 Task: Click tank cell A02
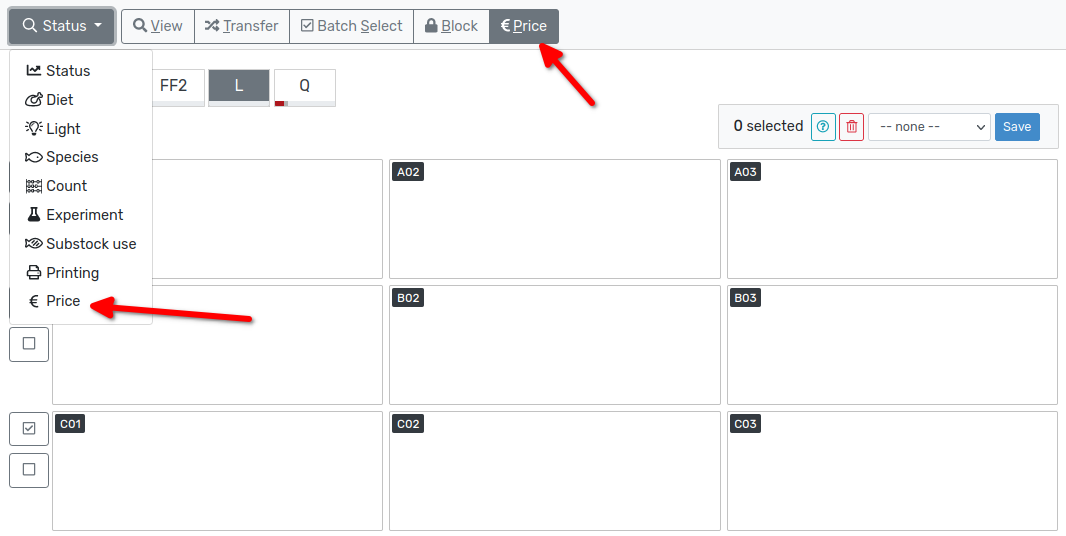554,218
